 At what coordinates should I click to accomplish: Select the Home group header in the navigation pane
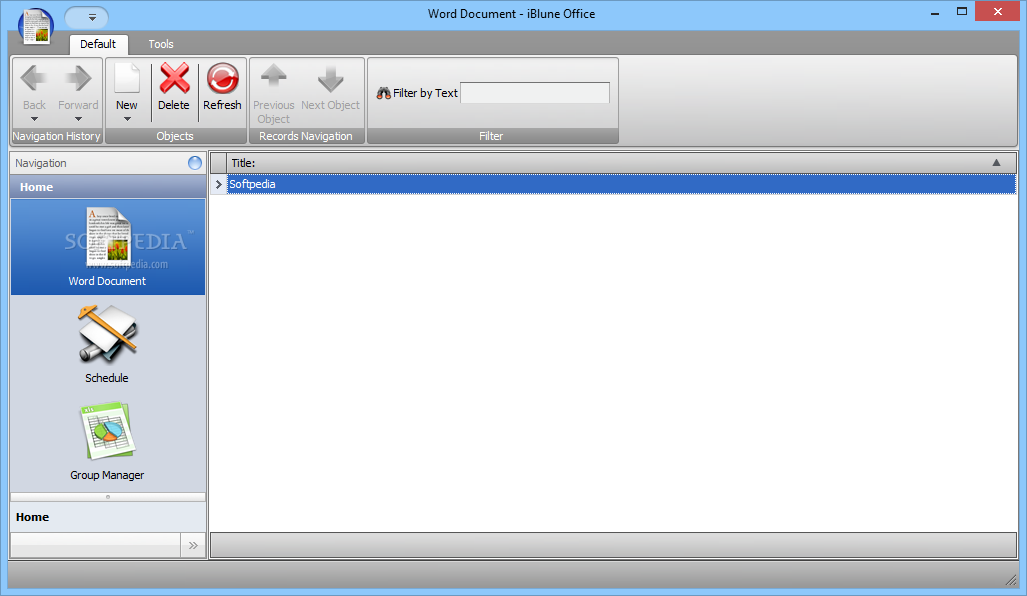click(x=108, y=187)
